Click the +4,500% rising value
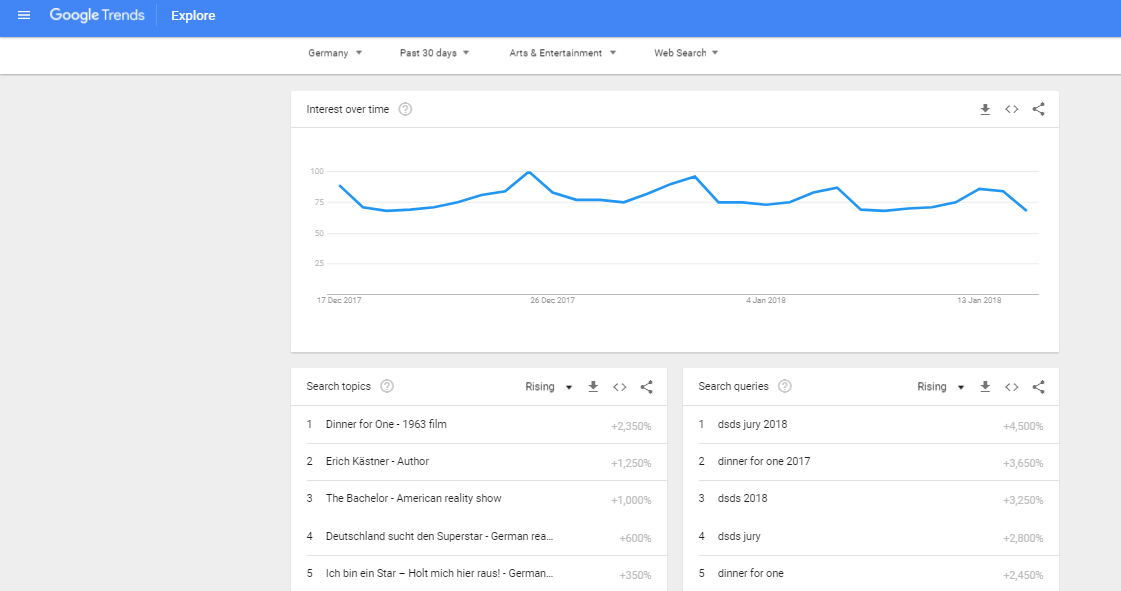The height and width of the screenshot is (591, 1121). pos(1023,427)
